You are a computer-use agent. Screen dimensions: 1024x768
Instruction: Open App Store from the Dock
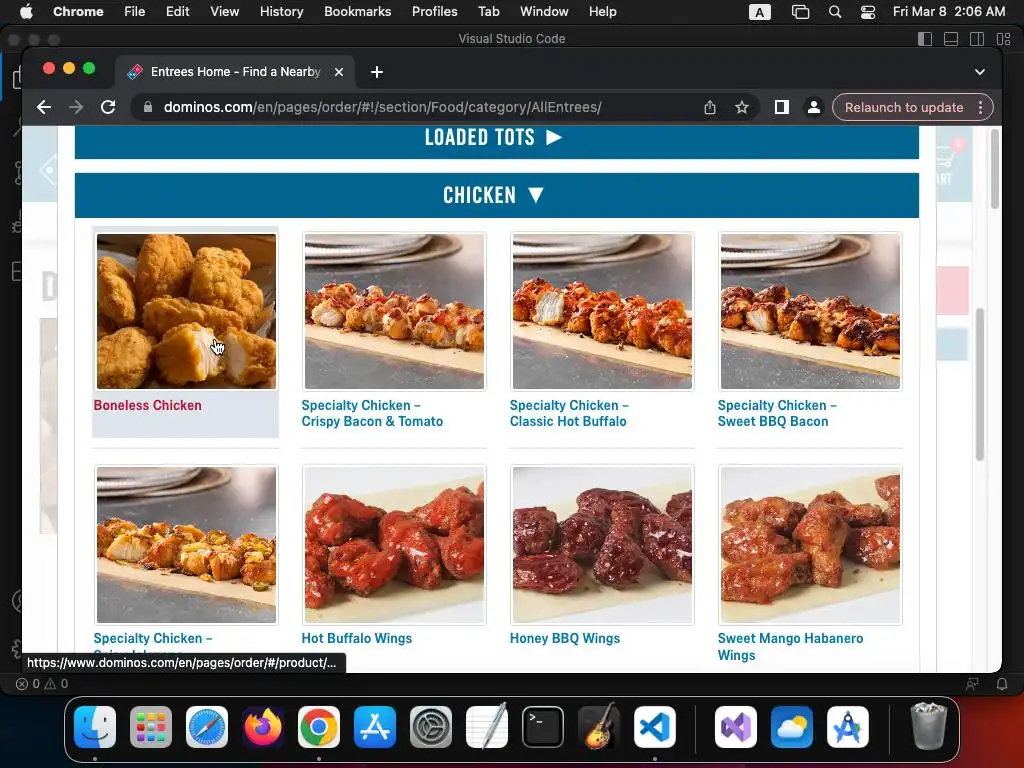coord(375,727)
